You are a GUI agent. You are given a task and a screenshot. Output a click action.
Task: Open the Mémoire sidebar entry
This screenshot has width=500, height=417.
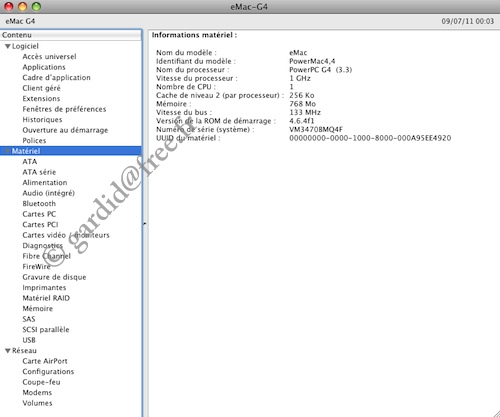click(x=38, y=309)
